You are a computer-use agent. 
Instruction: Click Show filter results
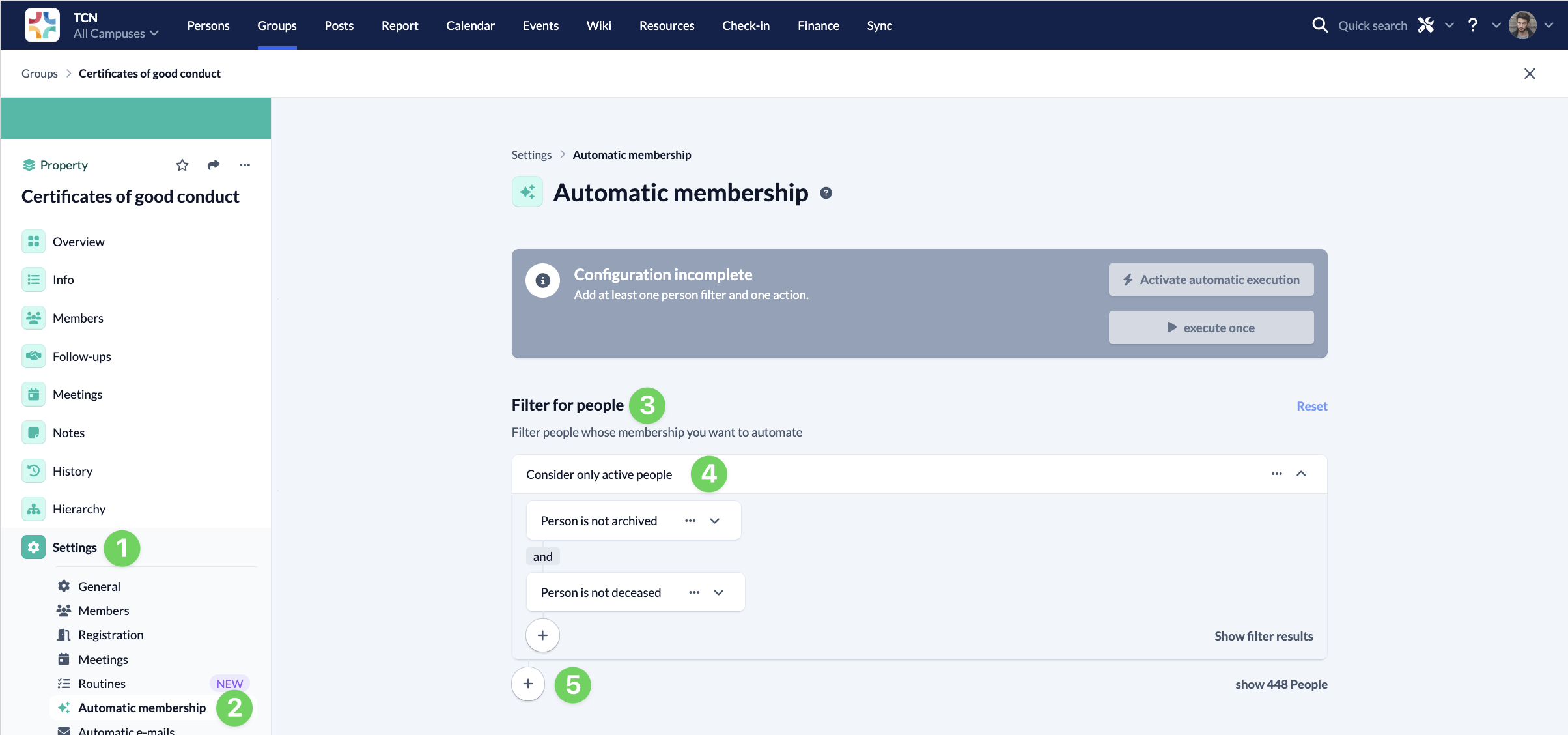(1263, 636)
